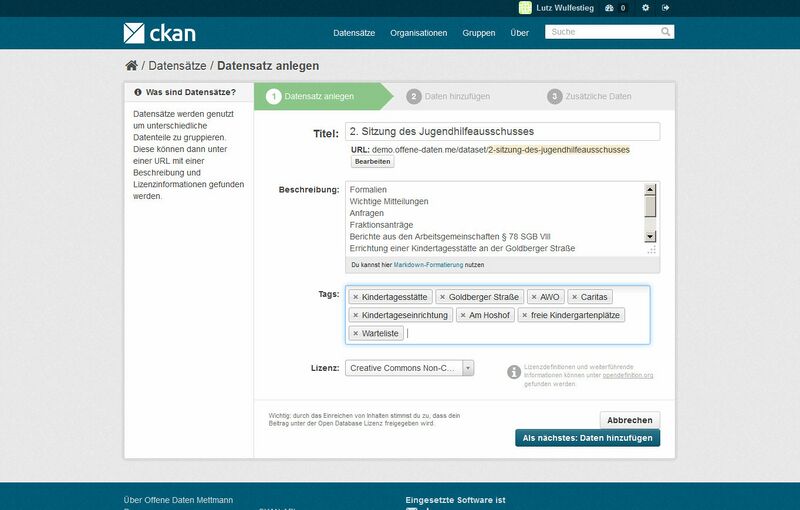Click the search magnifier icon
This screenshot has width=800, height=510.
coord(667,32)
